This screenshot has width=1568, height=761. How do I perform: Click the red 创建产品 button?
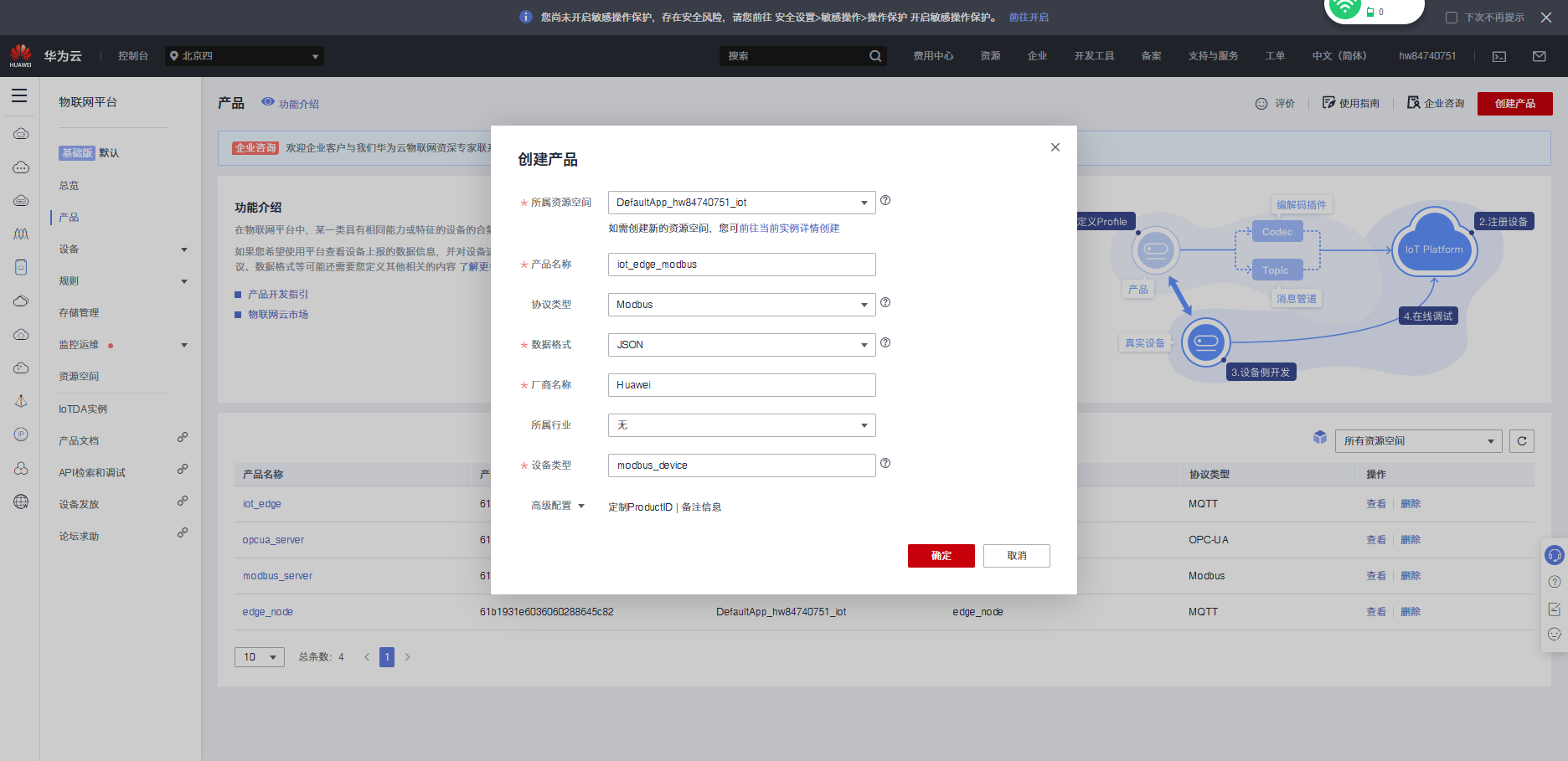(x=1515, y=104)
